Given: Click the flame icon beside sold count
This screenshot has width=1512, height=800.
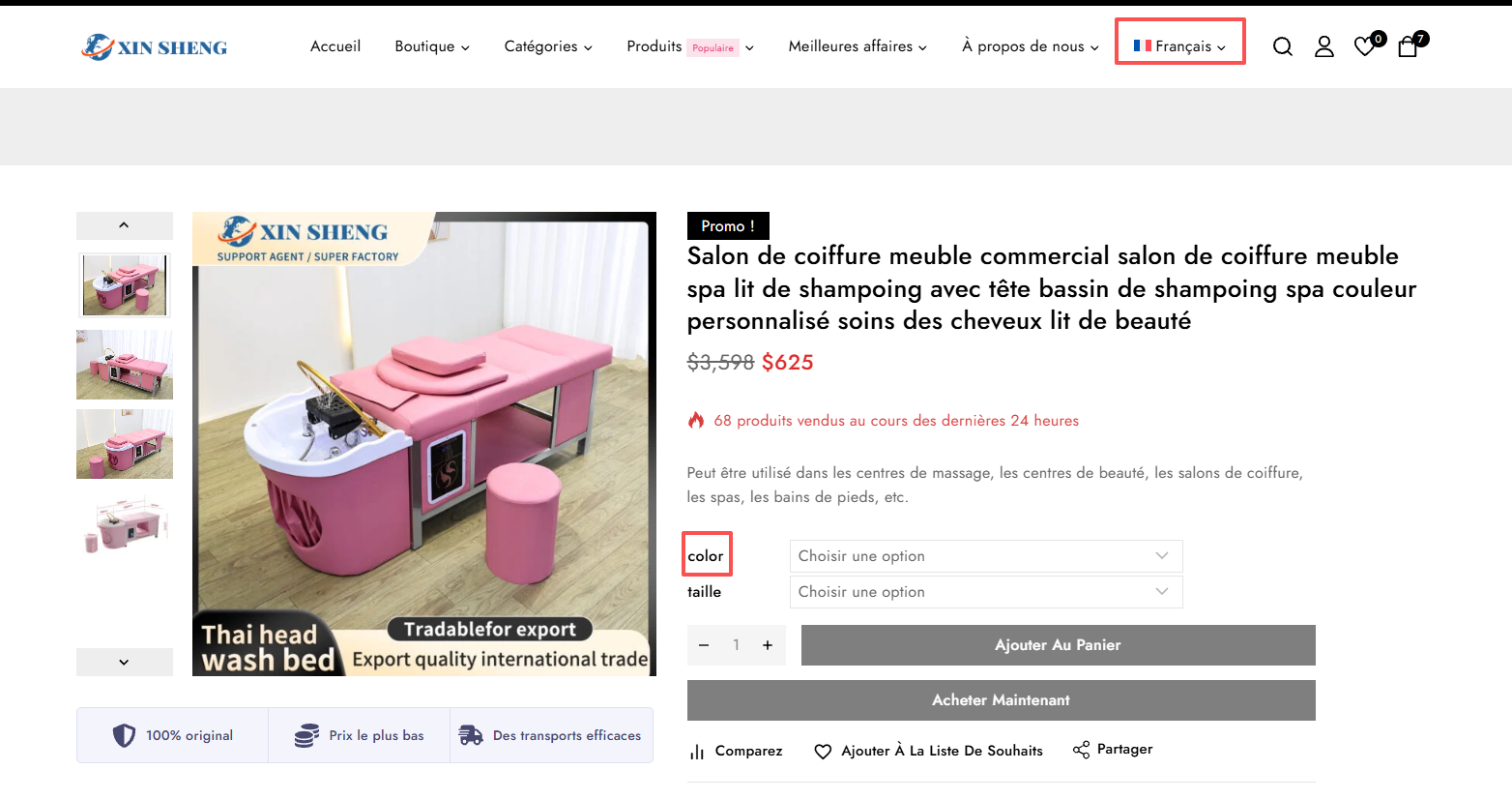Looking at the screenshot, I should click(696, 420).
